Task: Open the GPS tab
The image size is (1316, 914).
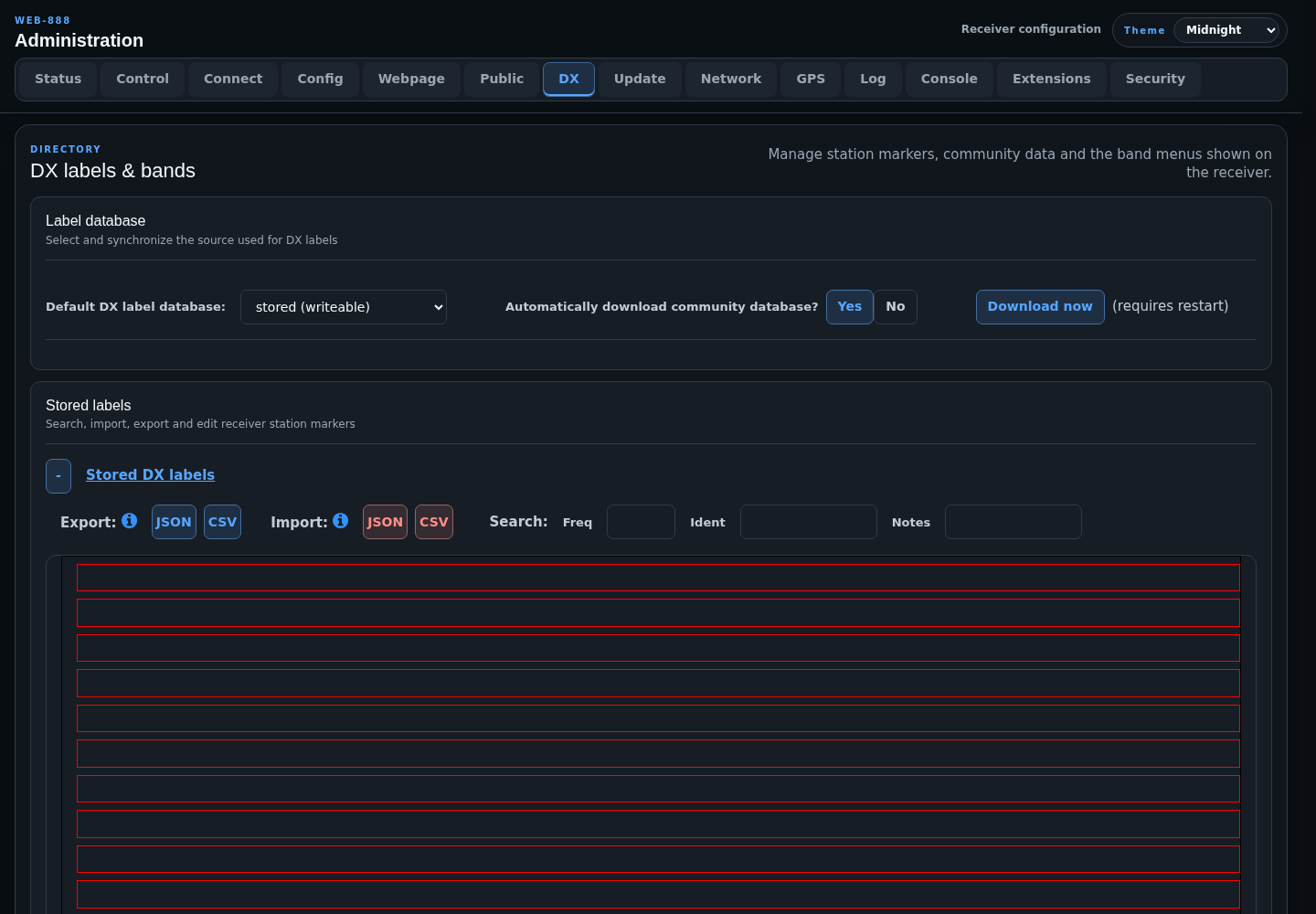Action: [x=811, y=80]
